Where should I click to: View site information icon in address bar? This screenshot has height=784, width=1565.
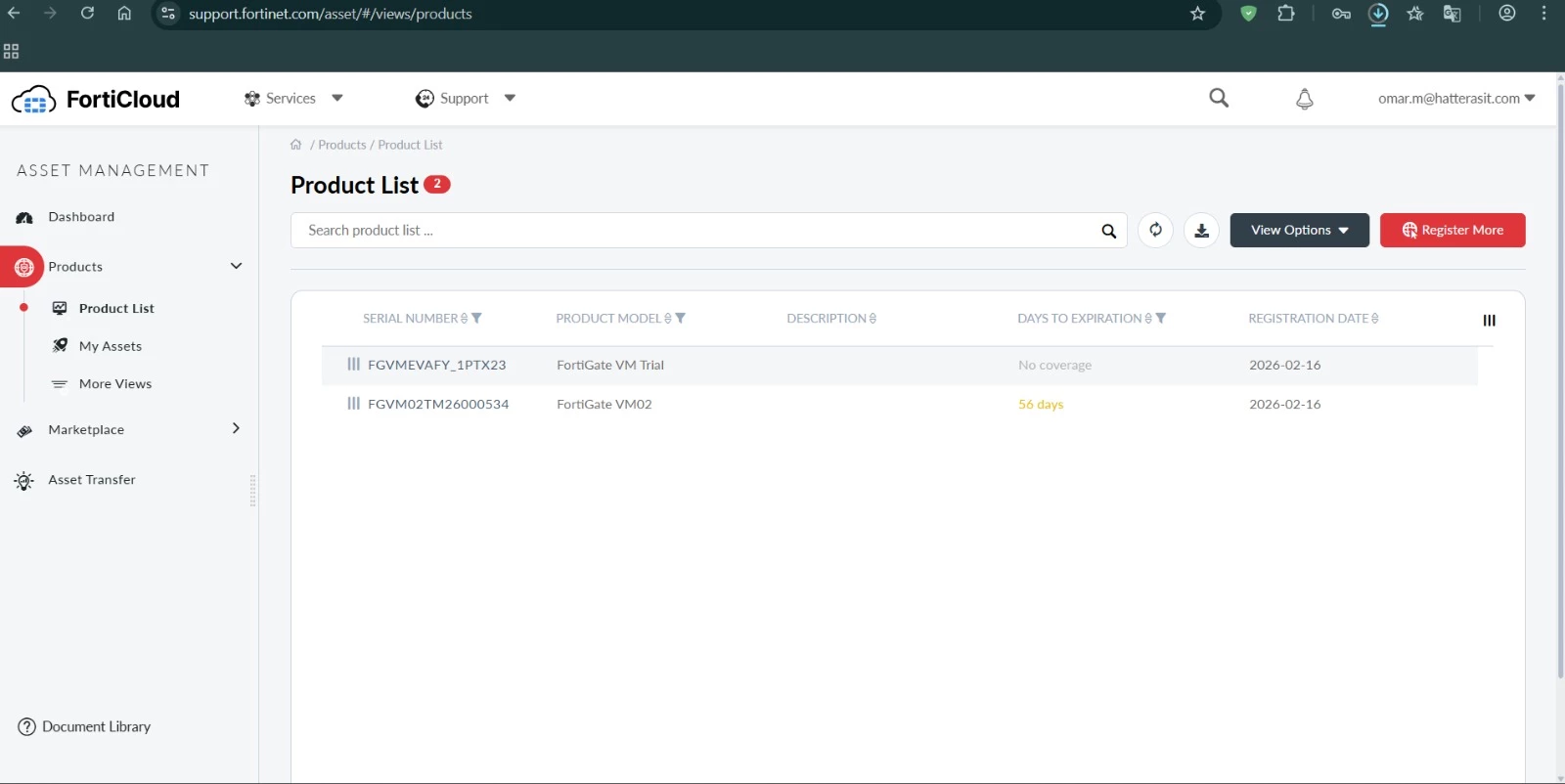pos(168,14)
